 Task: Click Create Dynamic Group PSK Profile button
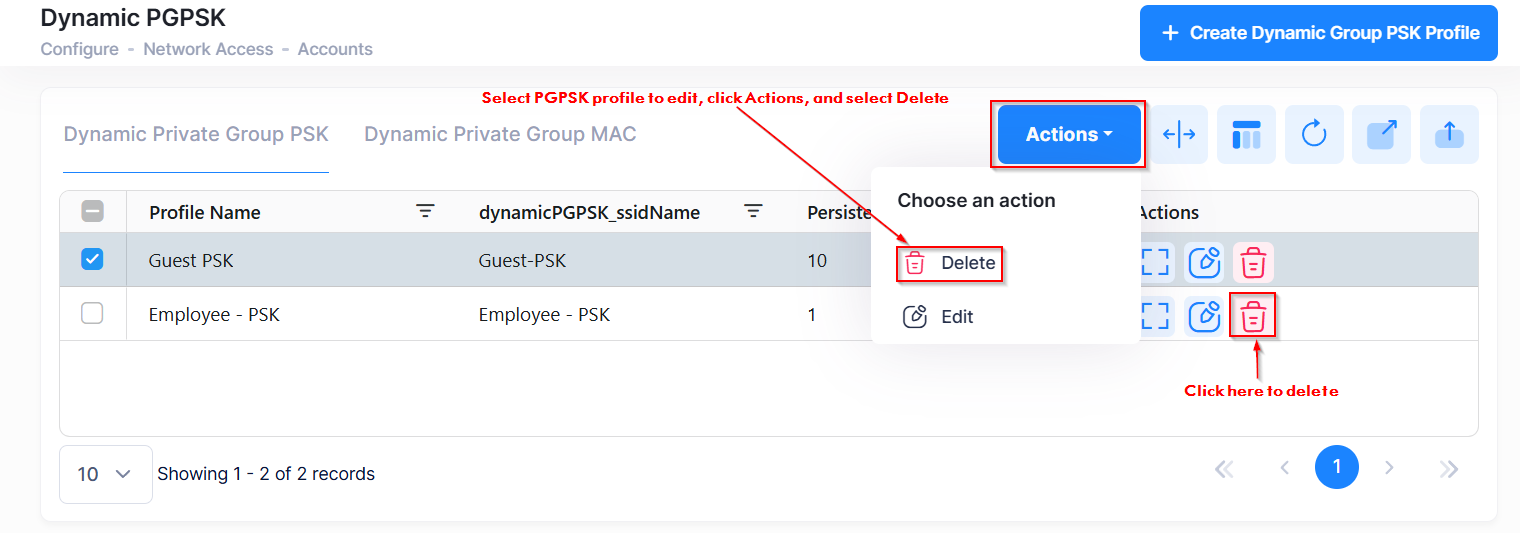coord(1318,33)
